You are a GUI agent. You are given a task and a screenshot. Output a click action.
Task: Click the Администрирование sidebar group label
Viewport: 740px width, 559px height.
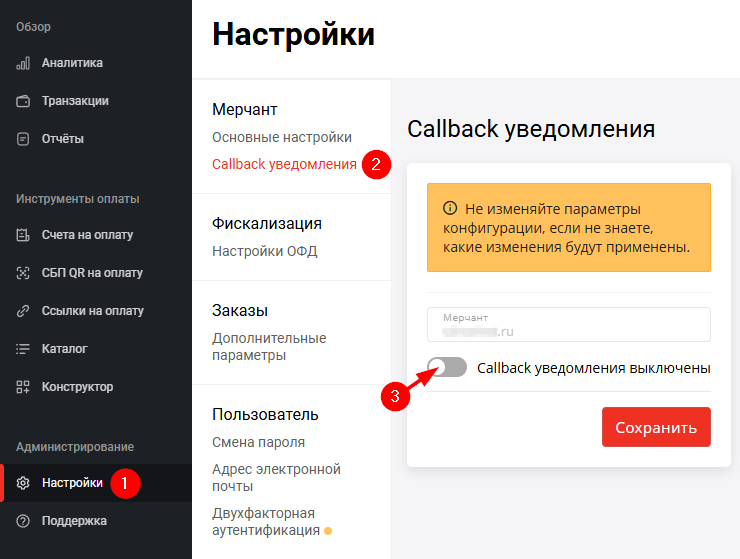(x=75, y=447)
